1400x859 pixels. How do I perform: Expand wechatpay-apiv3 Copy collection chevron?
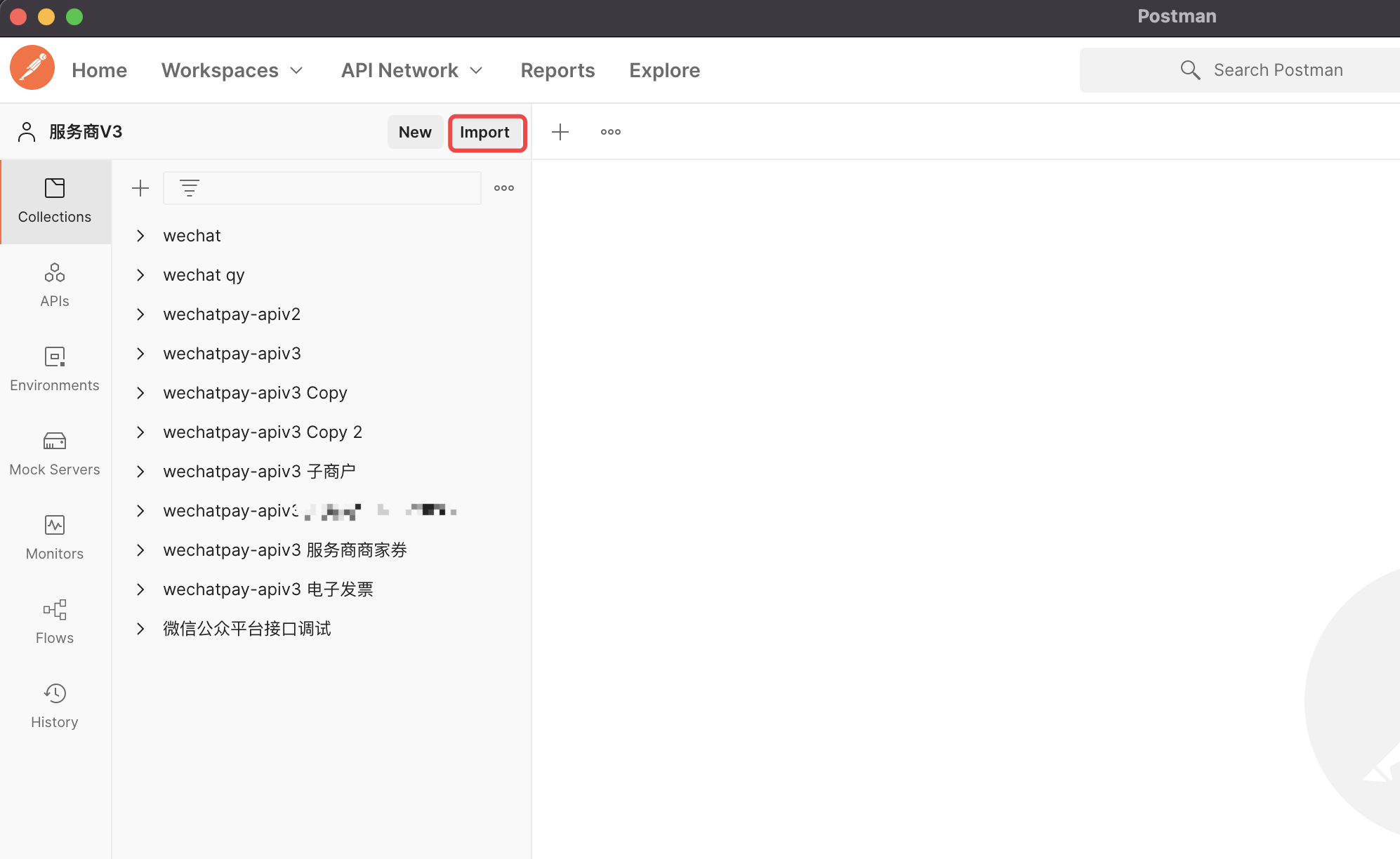coord(140,393)
